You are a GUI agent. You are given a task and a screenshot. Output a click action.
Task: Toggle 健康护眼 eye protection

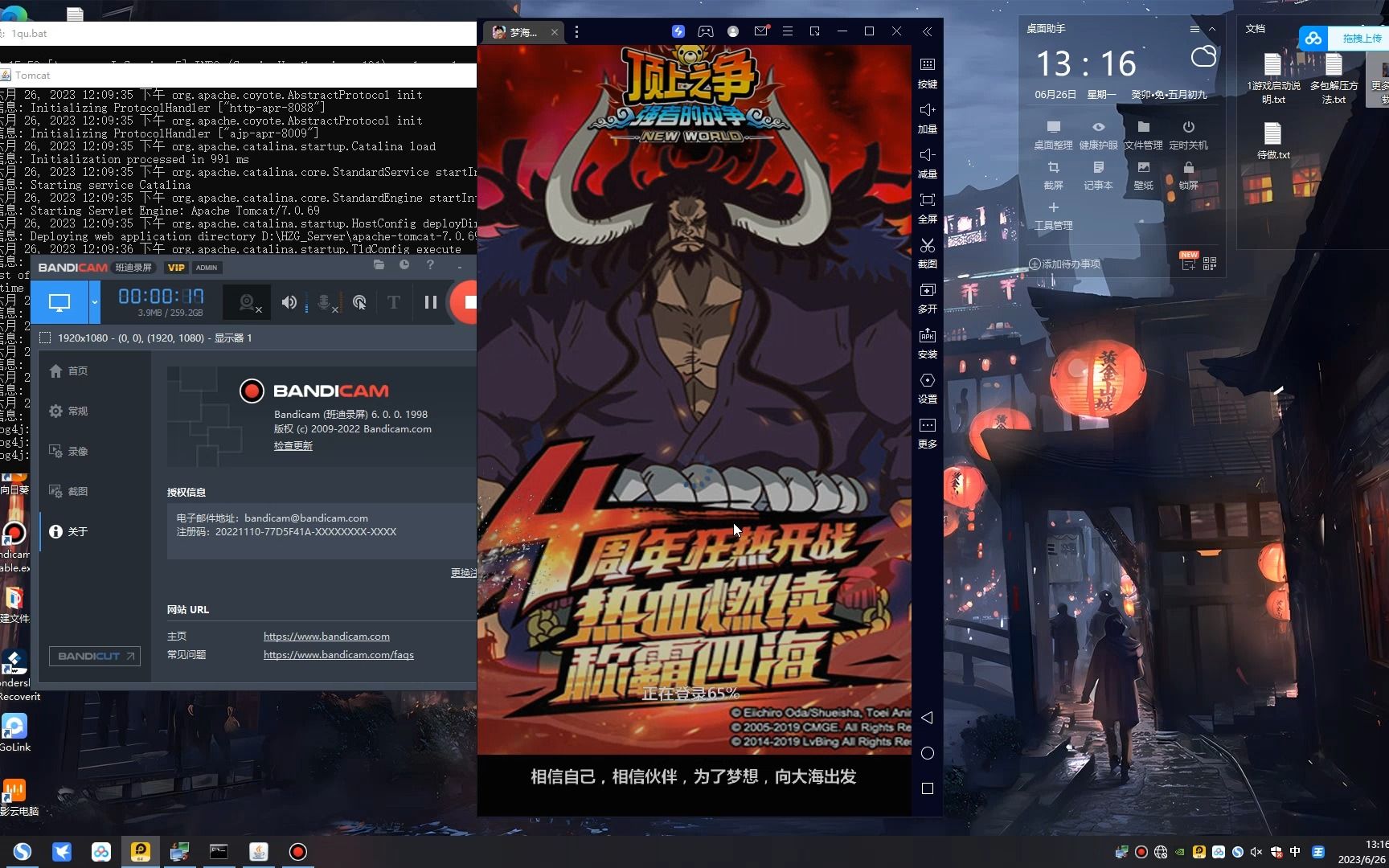click(x=1098, y=135)
